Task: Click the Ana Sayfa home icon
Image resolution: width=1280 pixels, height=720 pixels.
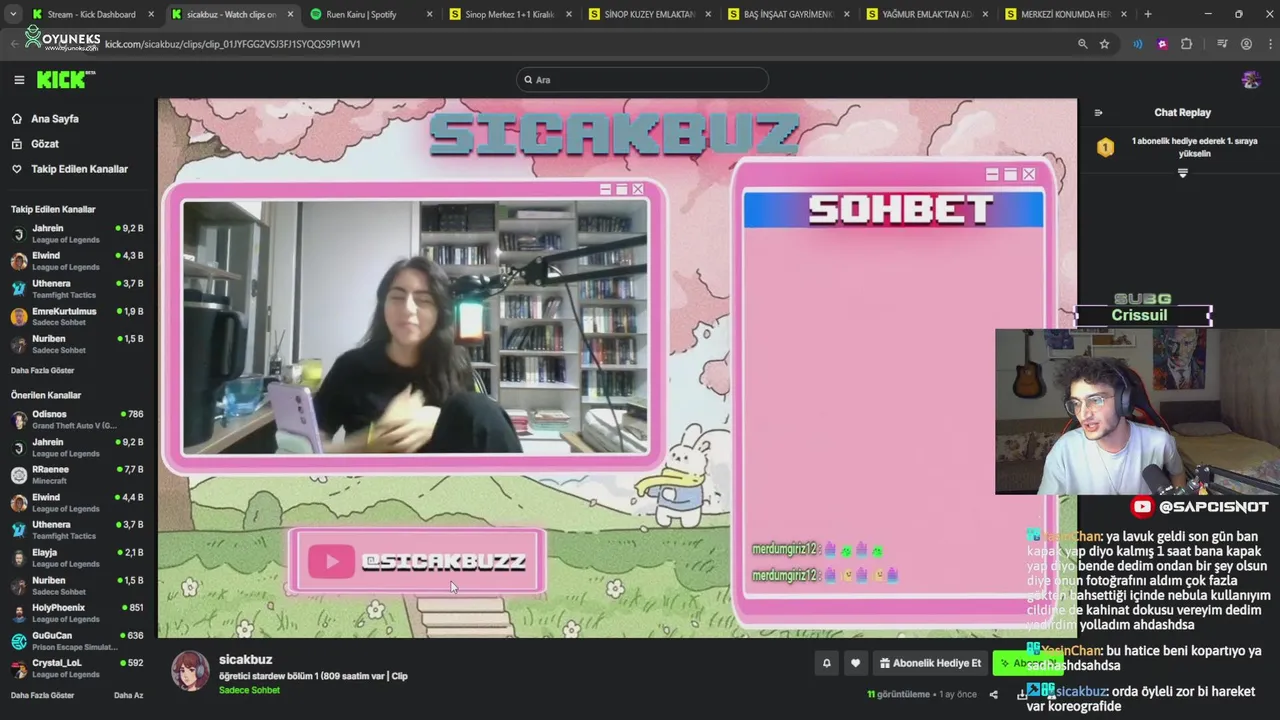Action: coord(17,119)
